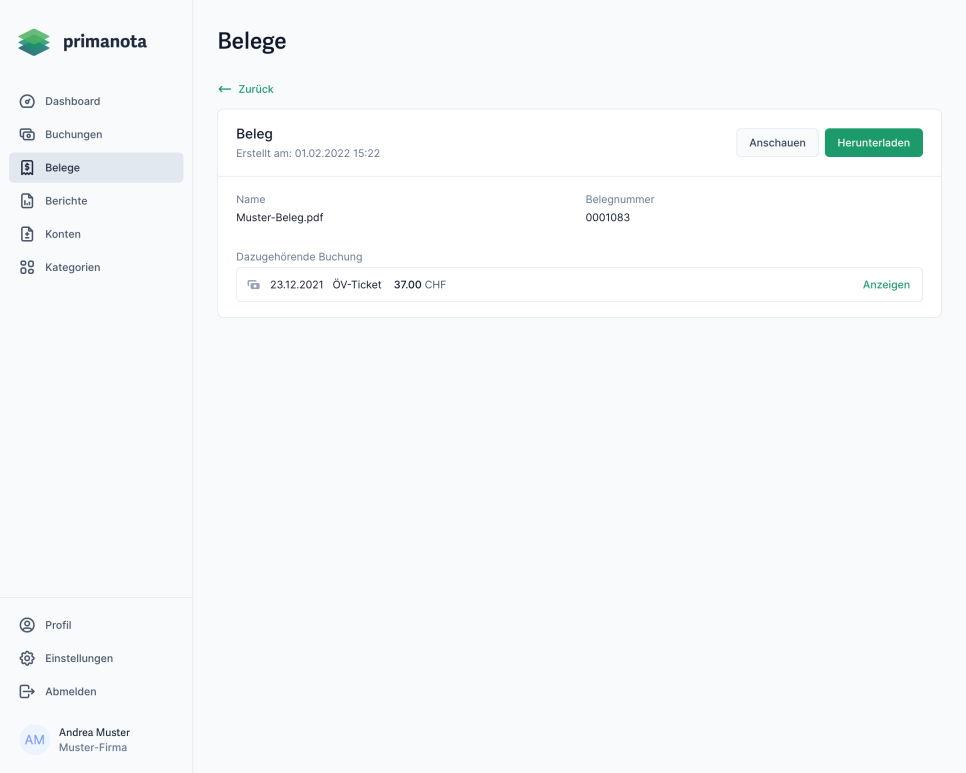Go to Berichte in the sidebar
966x773 pixels.
66,201
